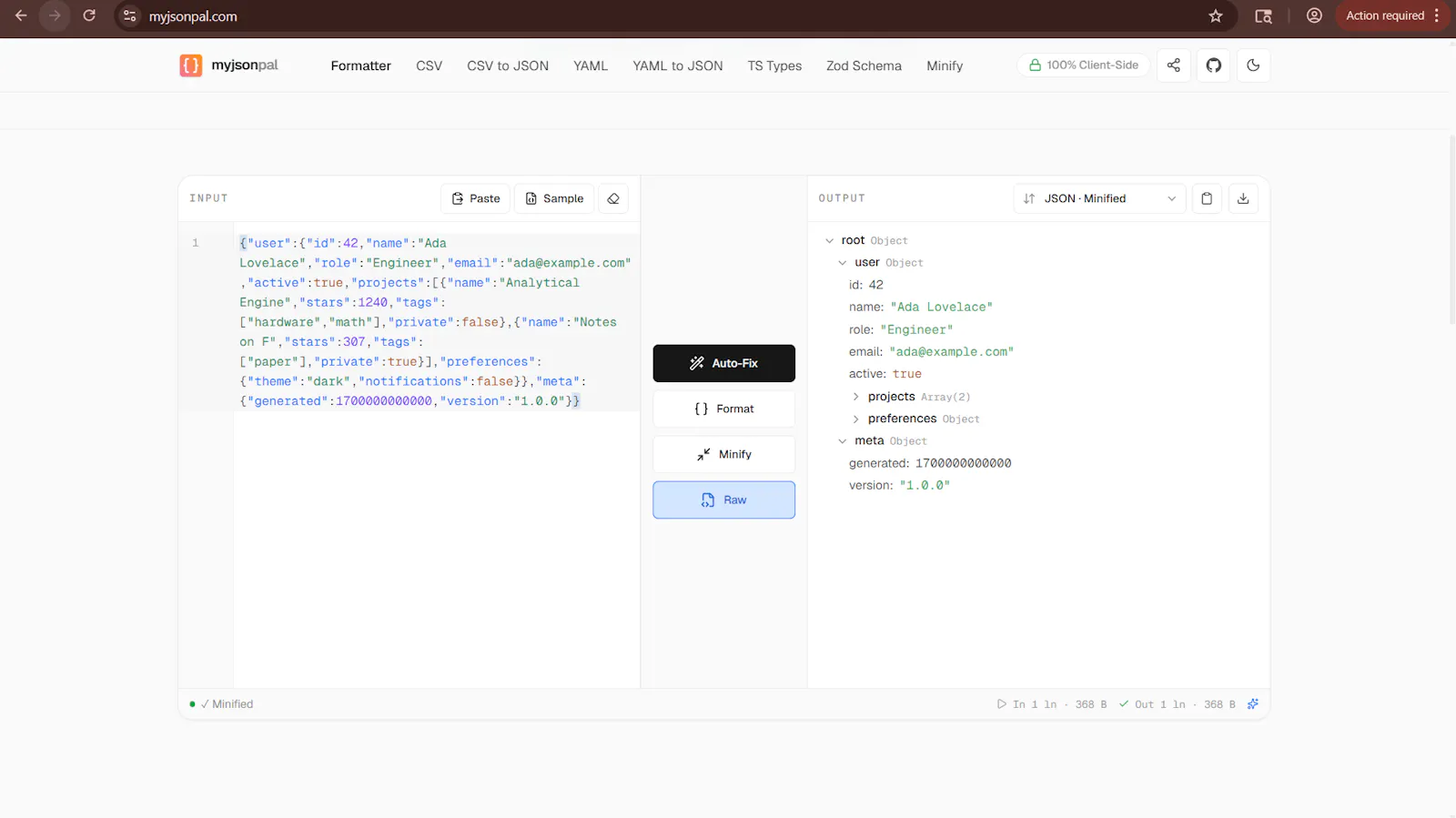Image resolution: width=1456 pixels, height=818 pixels.
Task: Expand the projects Array(2) node
Action: pos(855,397)
